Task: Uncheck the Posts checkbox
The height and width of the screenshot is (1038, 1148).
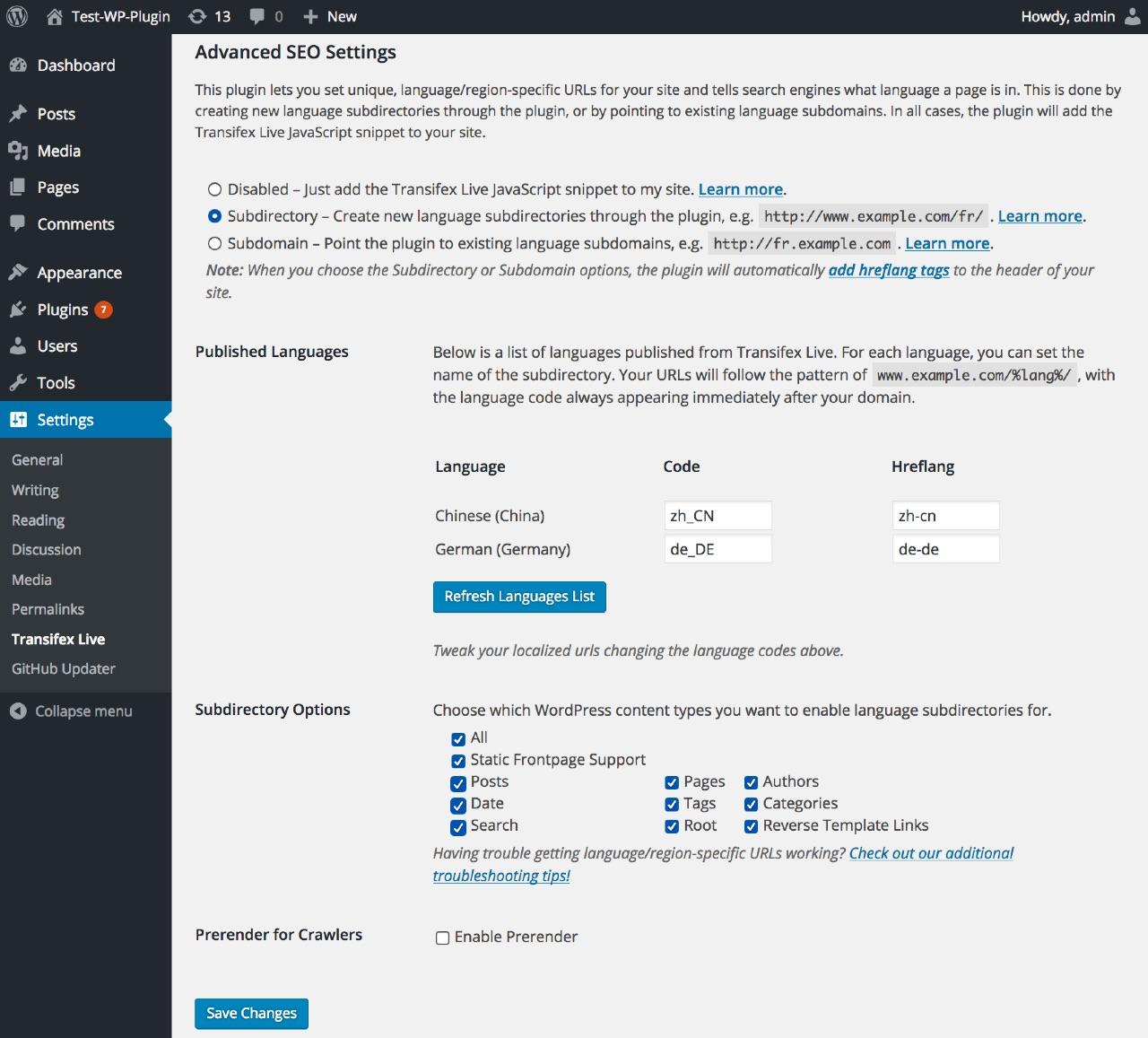Action: 458,783
